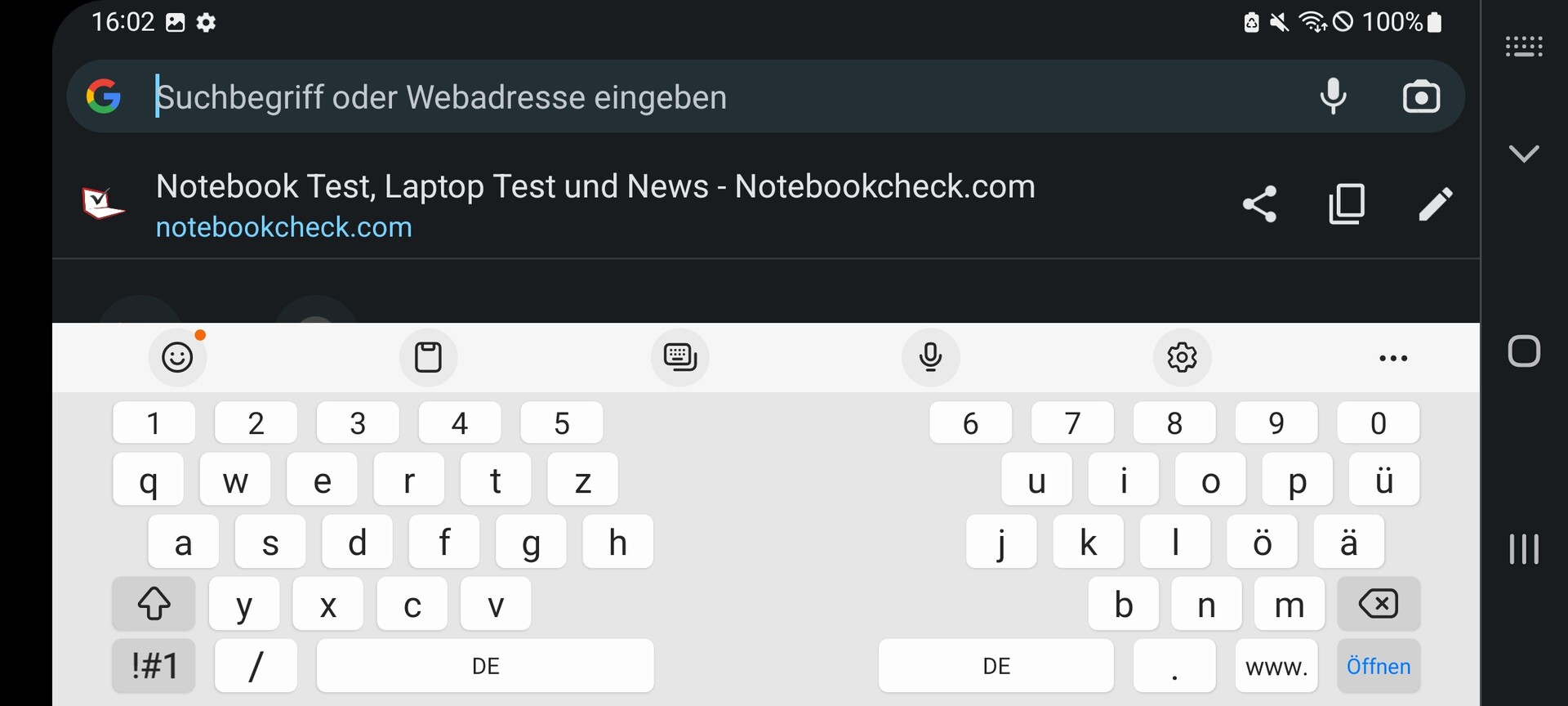Tap the Öffnen key
The height and width of the screenshot is (706, 1568).
tap(1379, 666)
